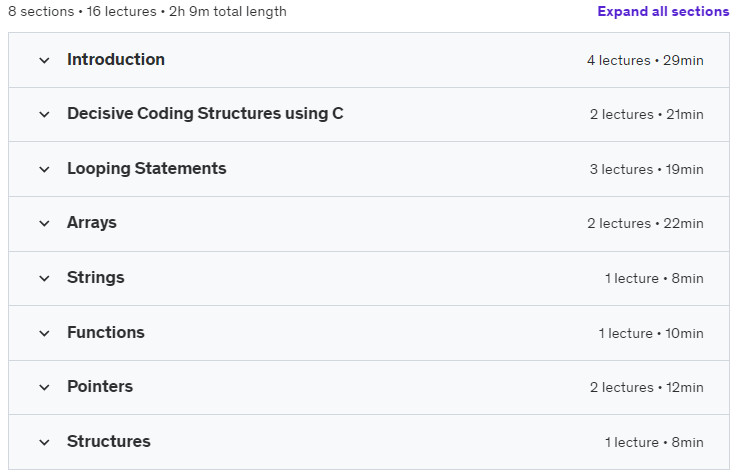742x474 pixels.
Task: Expand the Pointers section chevron
Action: point(44,387)
